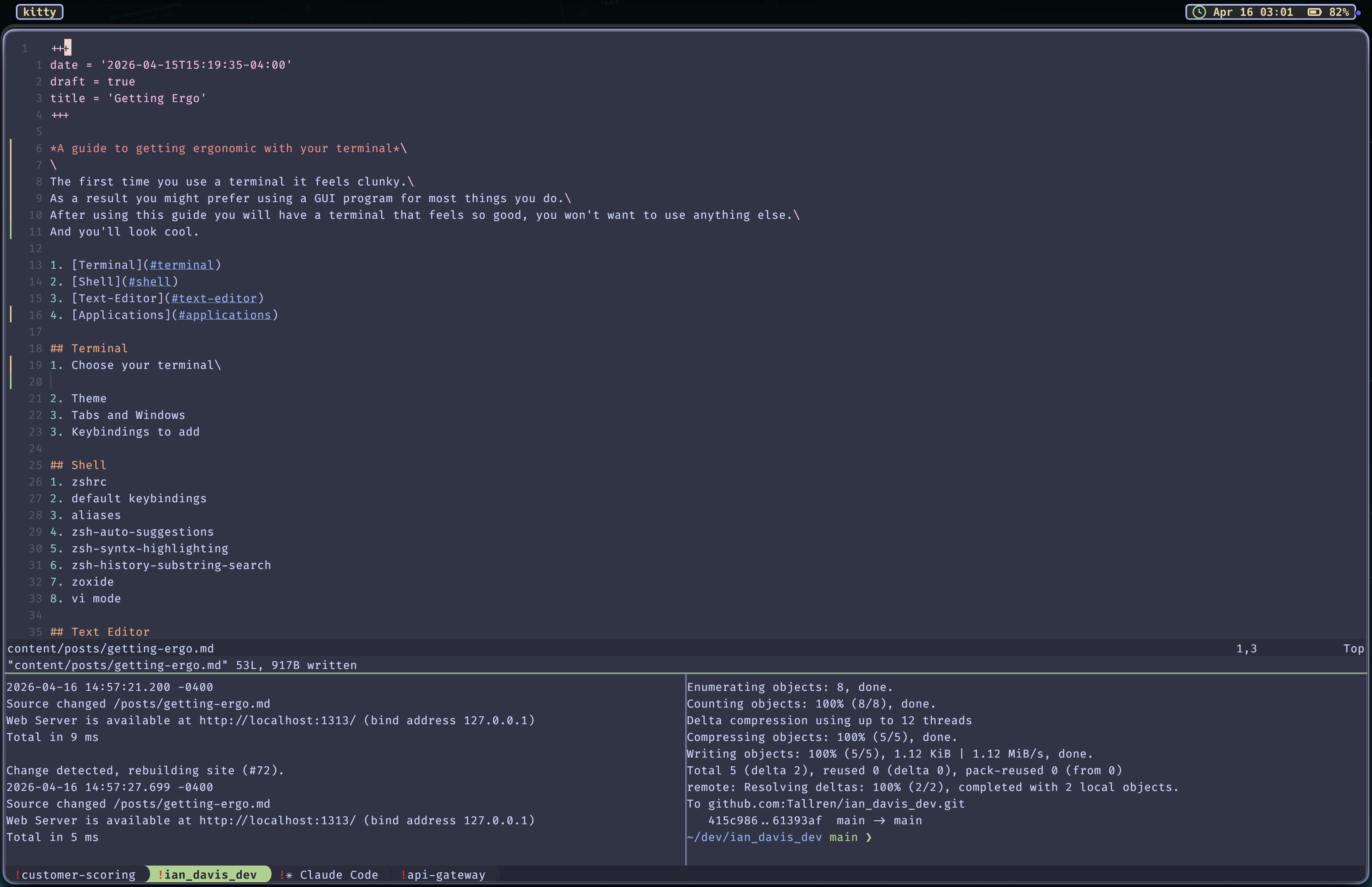The height and width of the screenshot is (887, 1372).
Task: Click the '53L, 917B written' message
Action: click(x=296, y=665)
